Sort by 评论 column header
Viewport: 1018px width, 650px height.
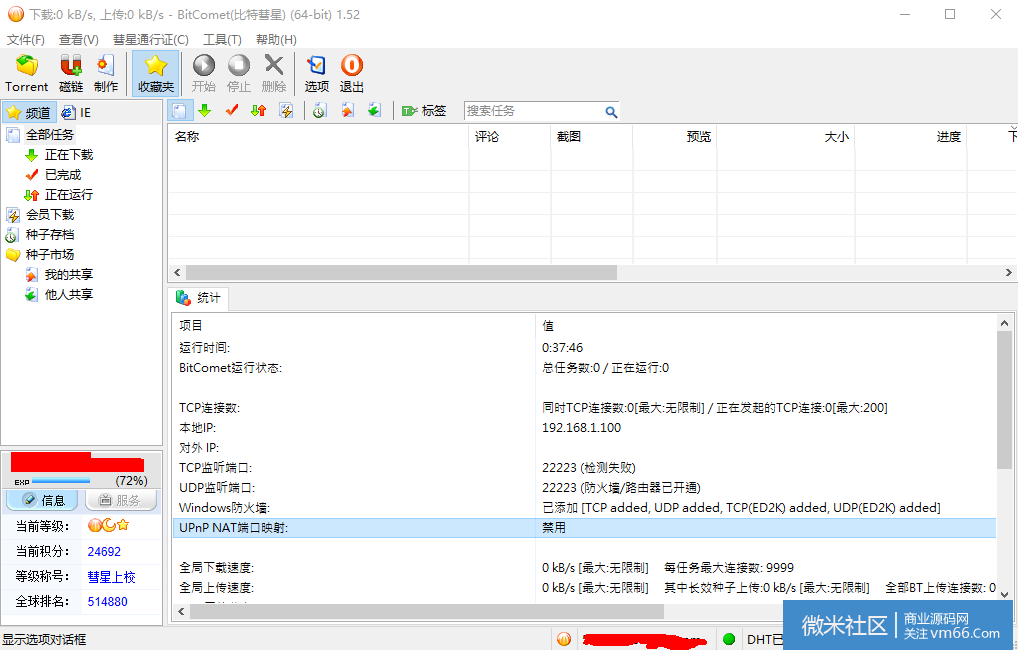(x=510, y=136)
